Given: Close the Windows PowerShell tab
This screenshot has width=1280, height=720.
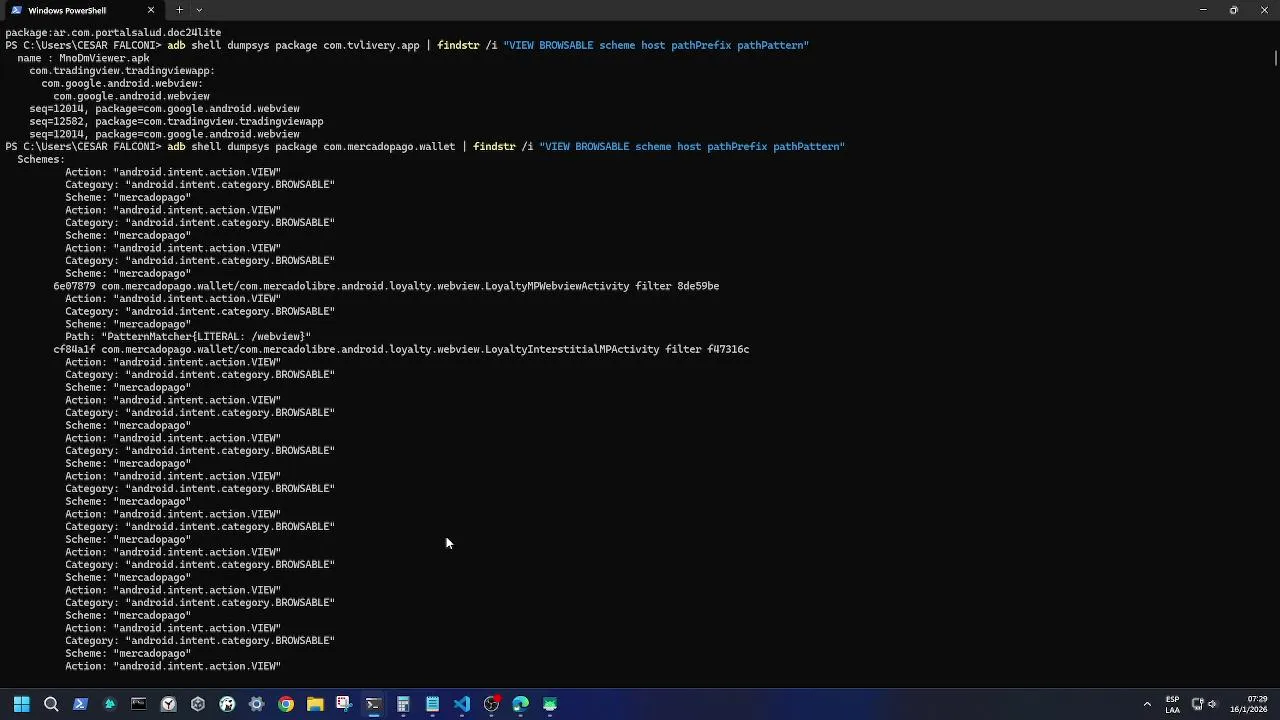Looking at the screenshot, I should [x=151, y=10].
